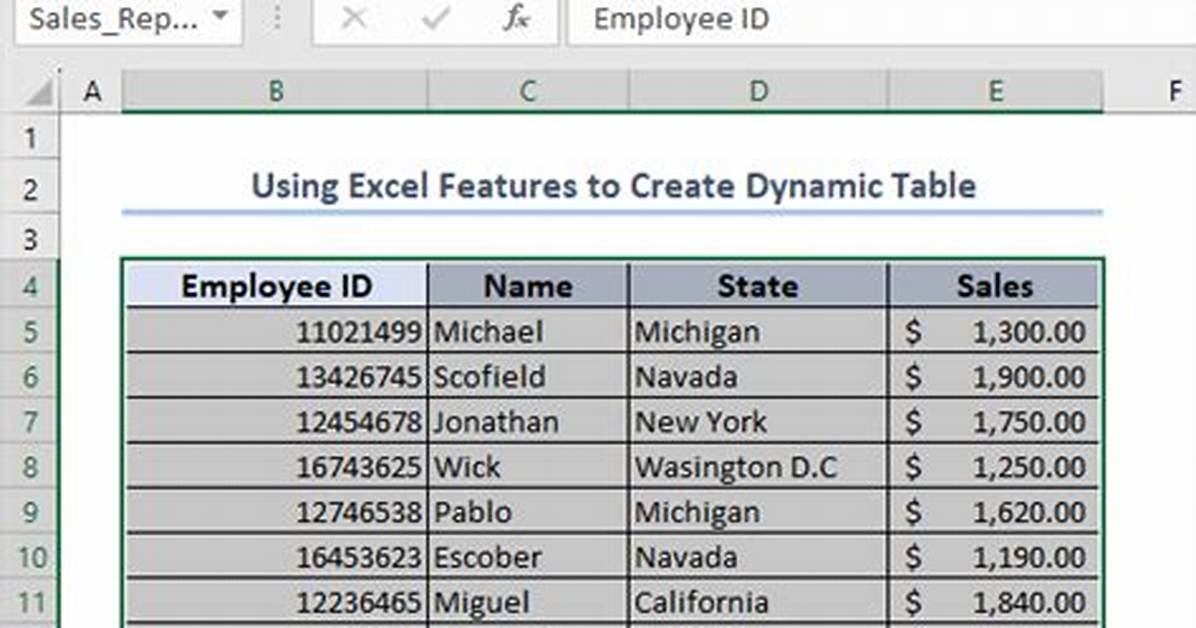Select cell with ID 16453623
Image resolution: width=1196 pixels, height=628 pixels.
click(275, 557)
